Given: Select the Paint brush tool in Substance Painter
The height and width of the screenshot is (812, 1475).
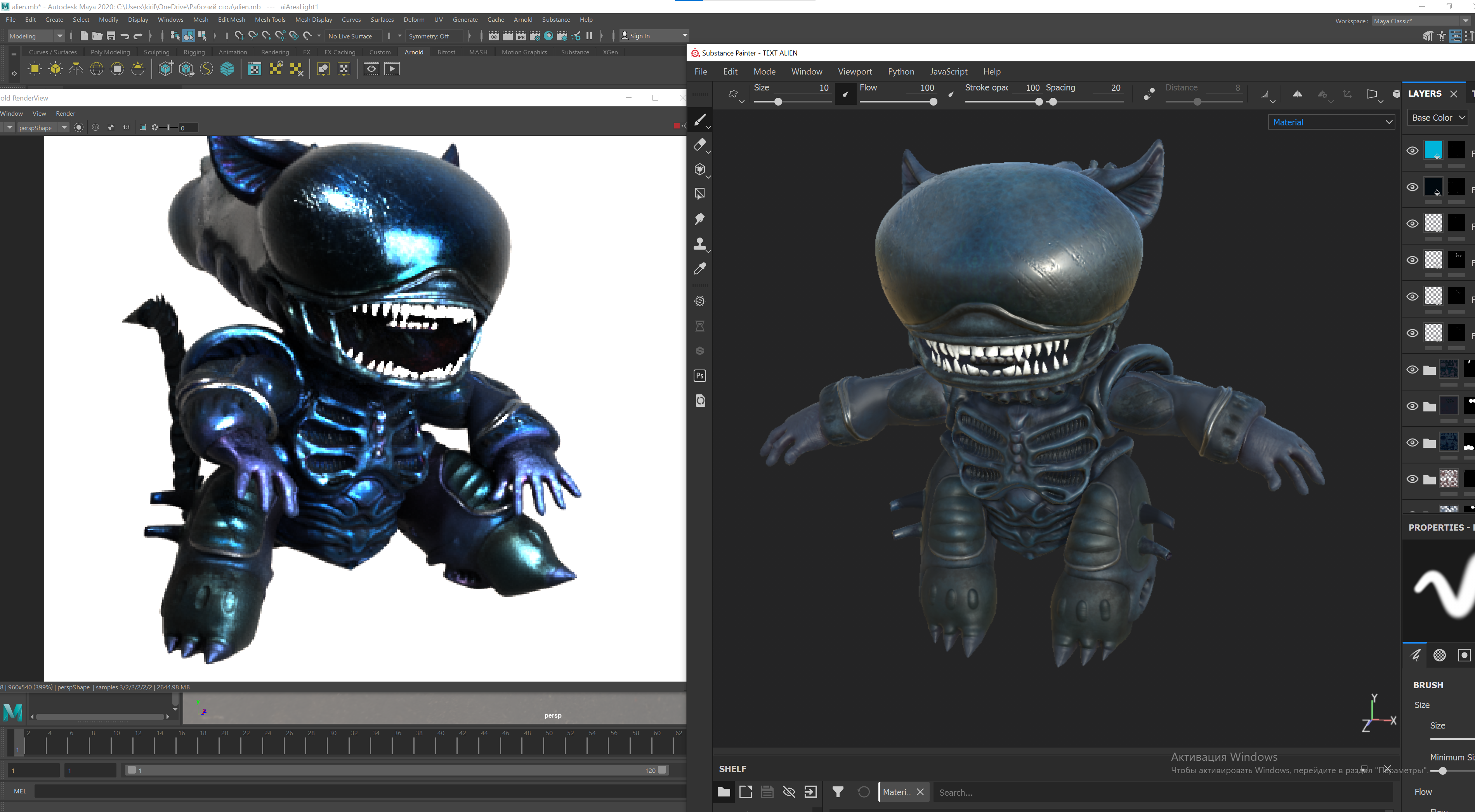Looking at the screenshot, I should pyautogui.click(x=700, y=120).
